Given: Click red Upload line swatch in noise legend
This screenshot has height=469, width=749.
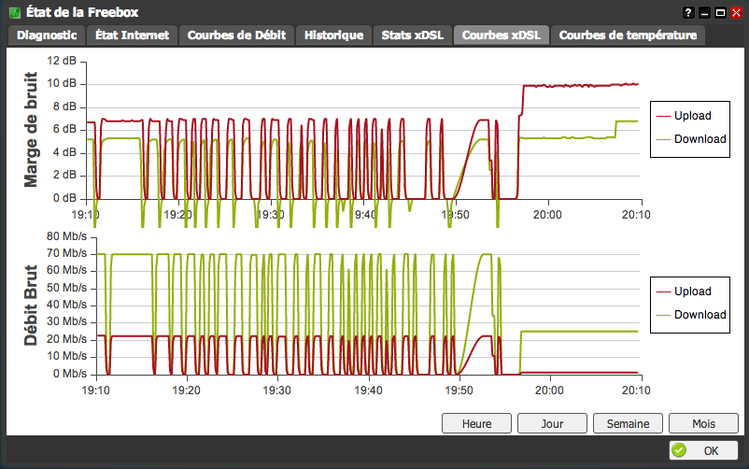Looking at the screenshot, I should pos(663,117).
